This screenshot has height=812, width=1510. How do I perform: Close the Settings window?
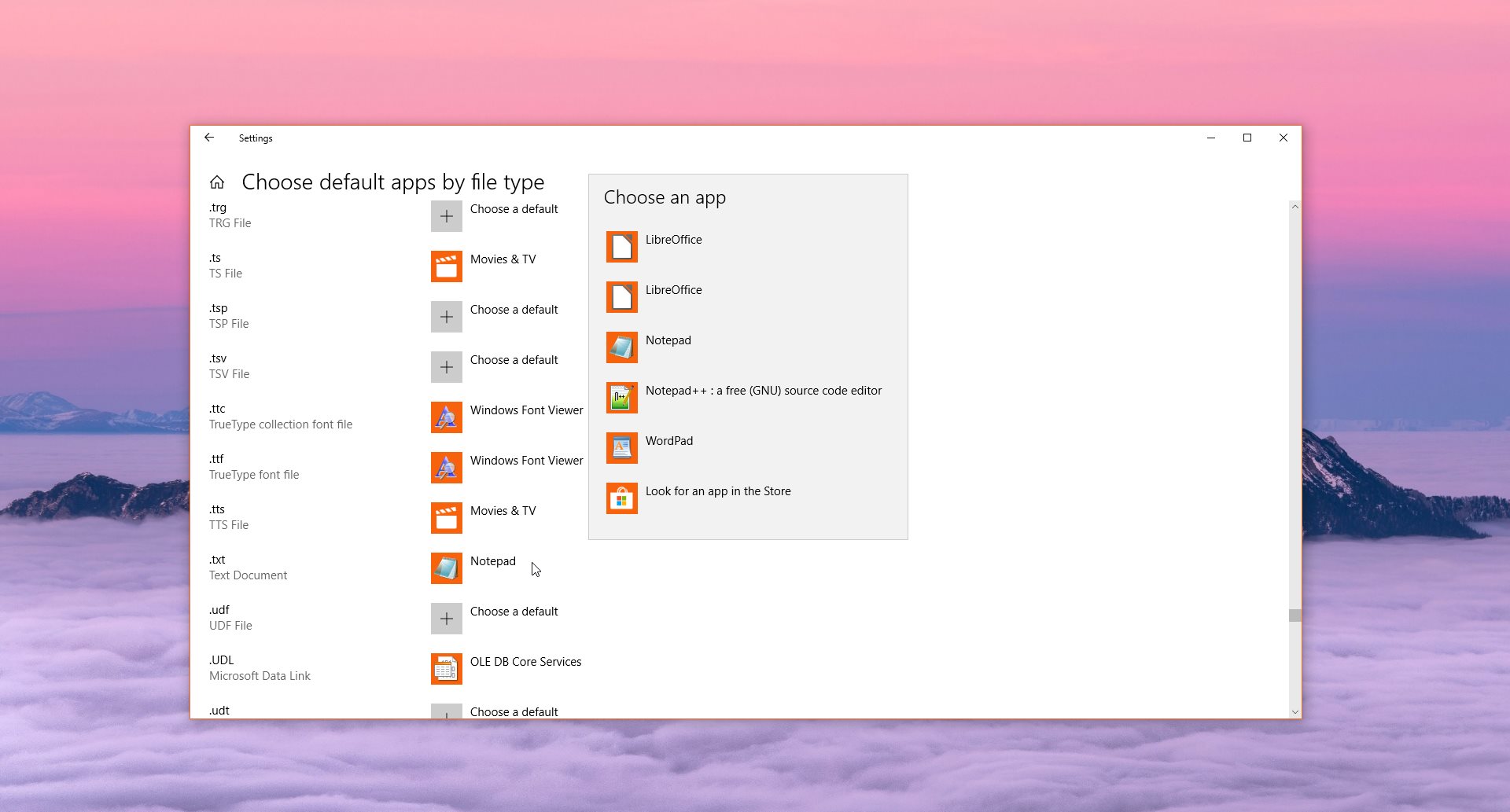pyautogui.click(x=1283, y=138)
